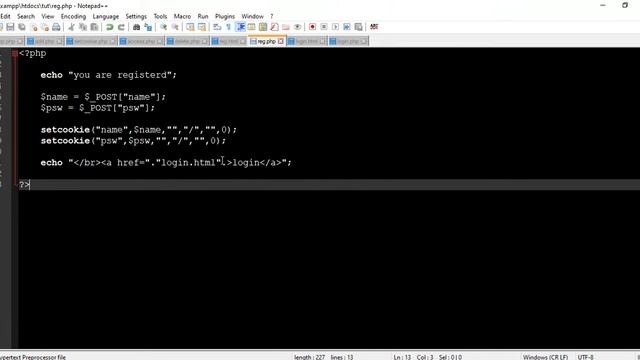Switch to the login.php tab
This screenshot has height=360, width=640.
(348, 41)
